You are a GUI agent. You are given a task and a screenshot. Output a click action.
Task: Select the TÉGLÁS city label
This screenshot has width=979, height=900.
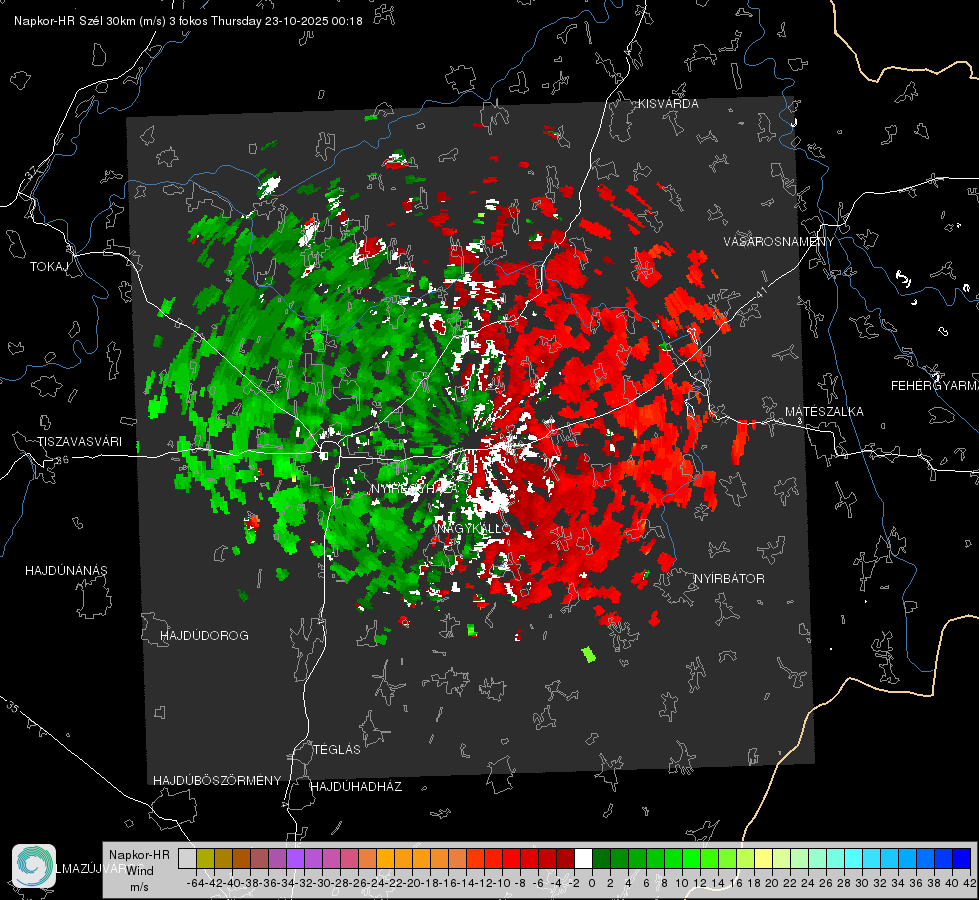pos(337,749)
